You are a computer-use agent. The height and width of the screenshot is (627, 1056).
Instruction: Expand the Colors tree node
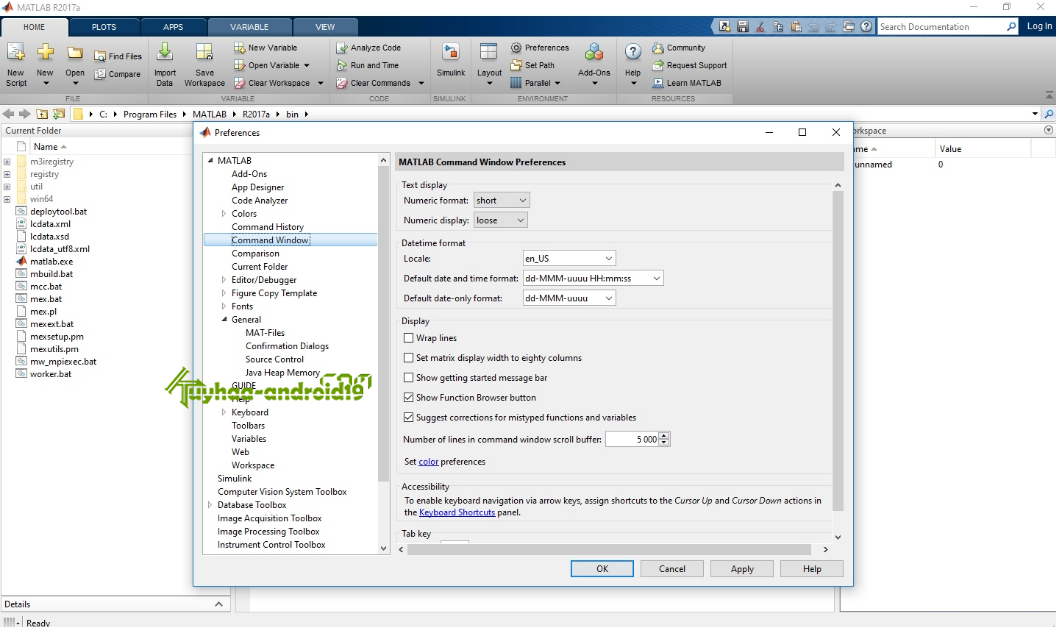pos(224,213)
